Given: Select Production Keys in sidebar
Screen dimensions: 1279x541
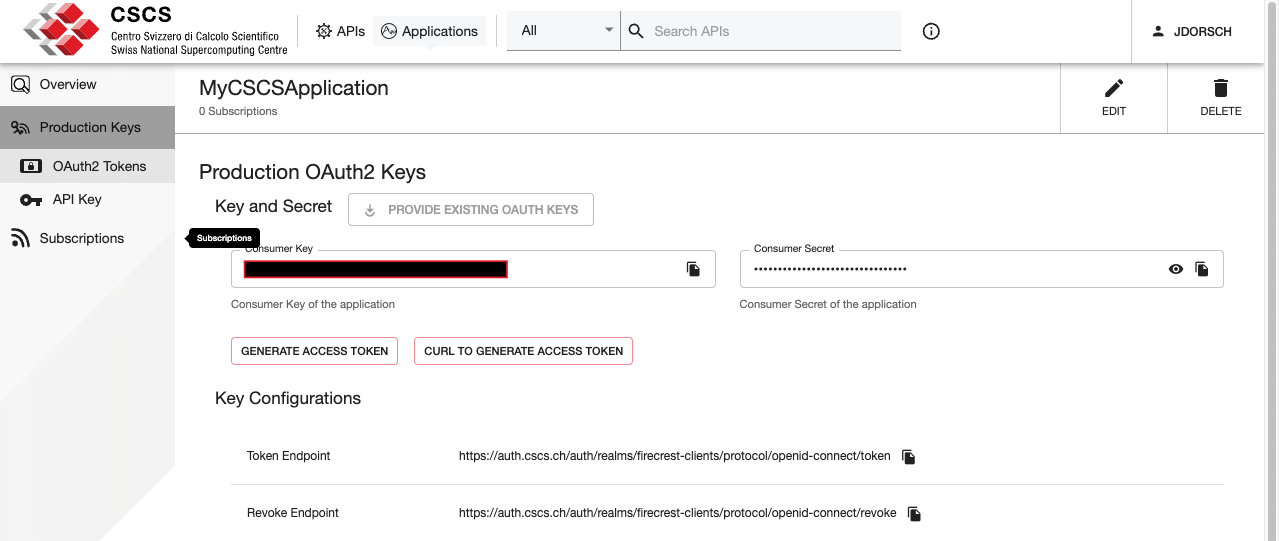Looking at the screenshot, I should coord(87,127).
